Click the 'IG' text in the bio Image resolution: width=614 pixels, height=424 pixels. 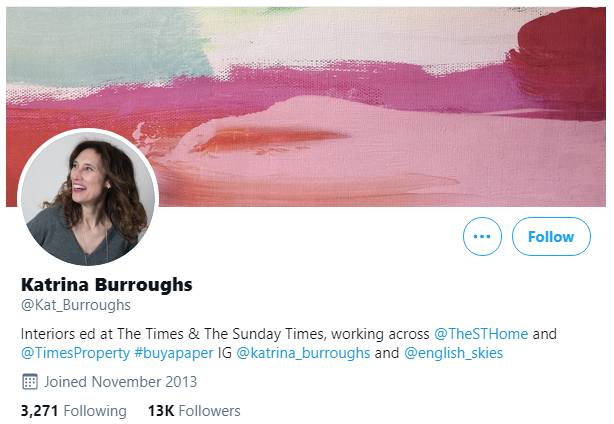coord(225,353)
